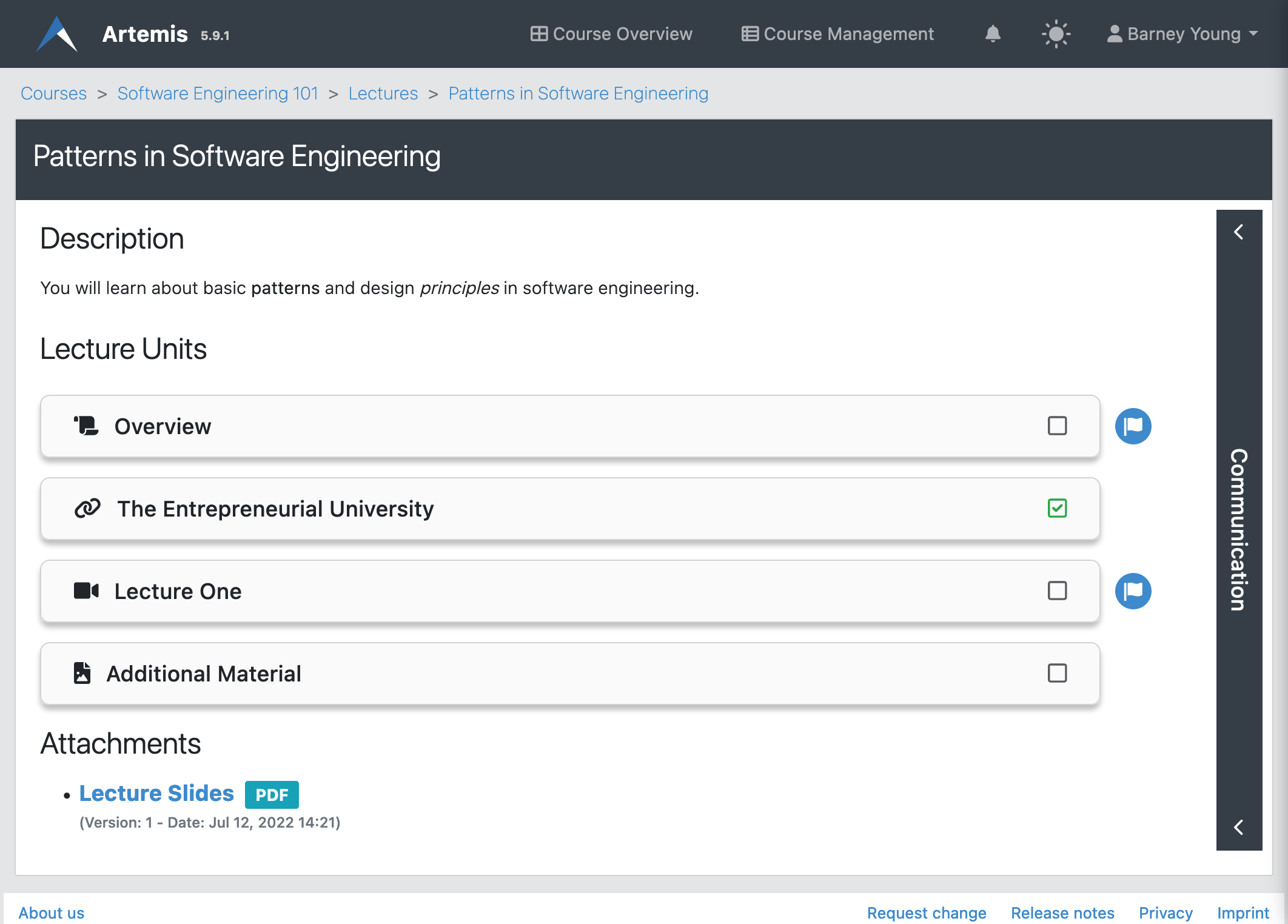Viewport: 1288px width, 924px height.
Task: Click the video camera icon of Lecture One
Action: coord(86,591)
